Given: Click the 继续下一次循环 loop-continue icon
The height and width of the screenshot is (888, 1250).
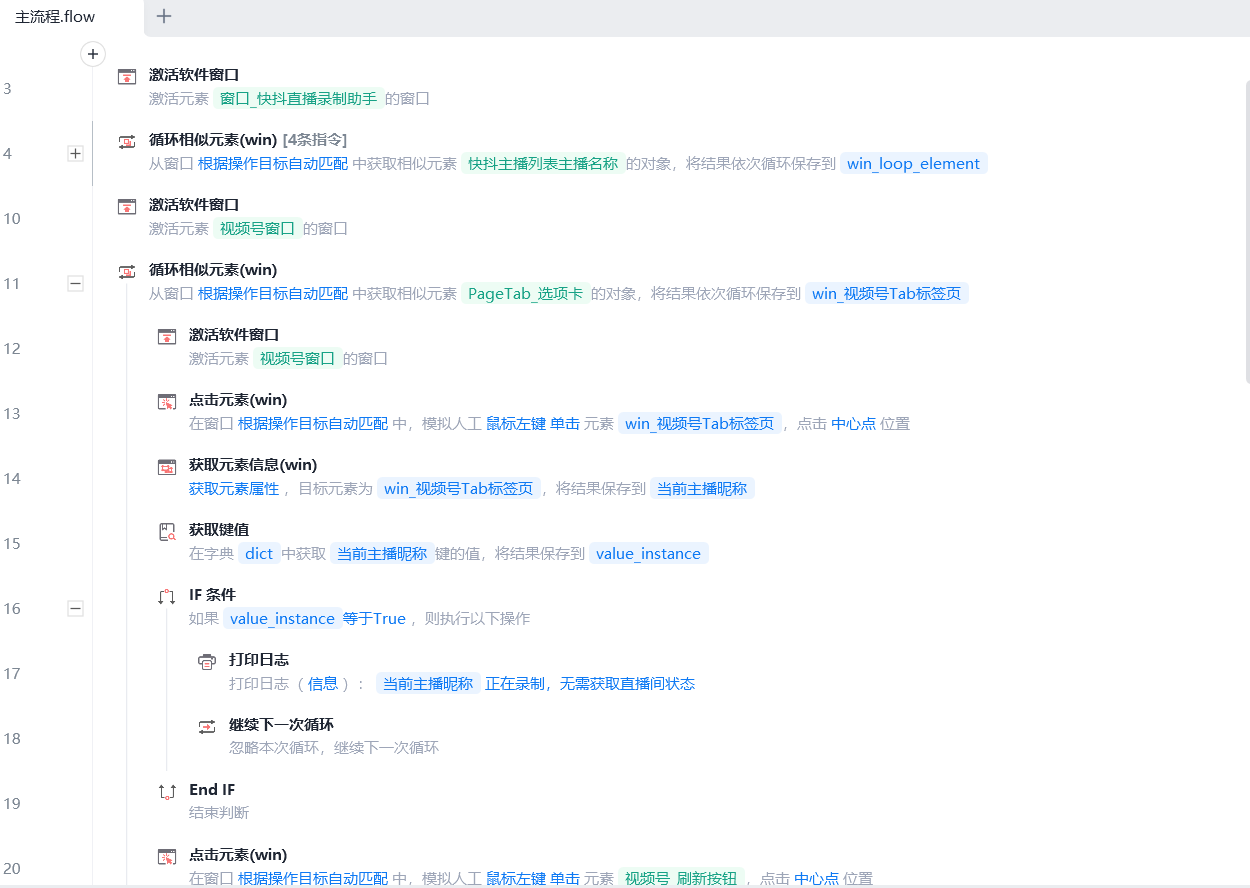Looking at the screenshot, I should [207, 724].
